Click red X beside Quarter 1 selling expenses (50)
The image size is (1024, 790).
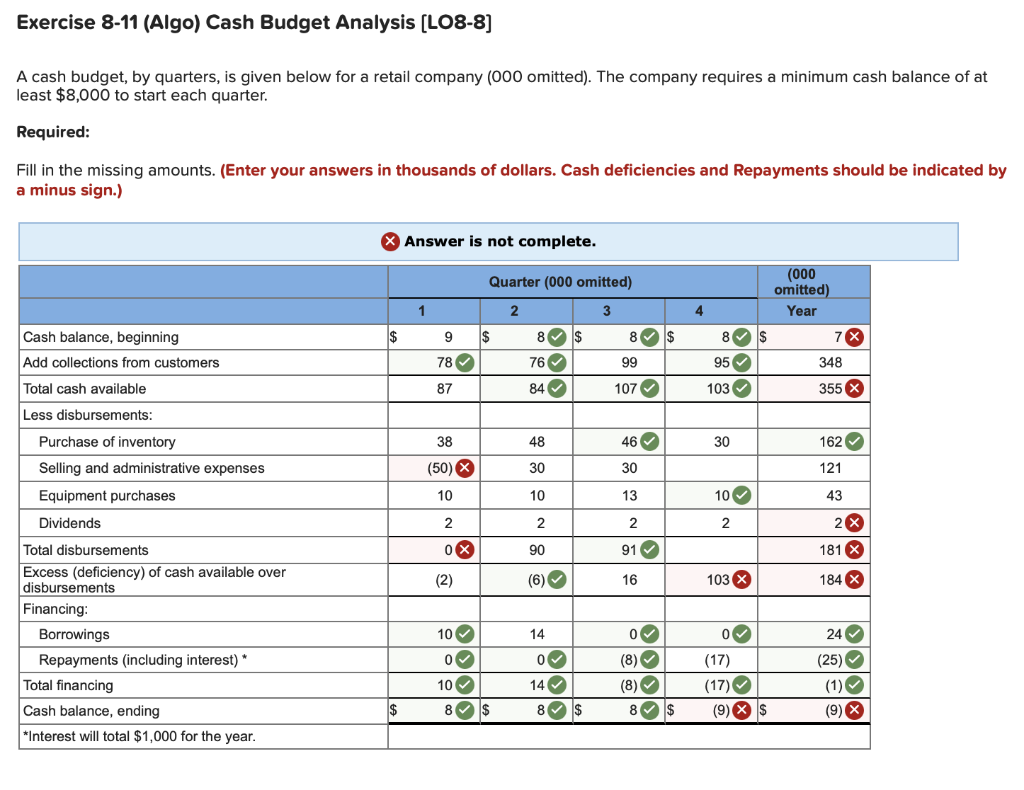tap(464, 468)
